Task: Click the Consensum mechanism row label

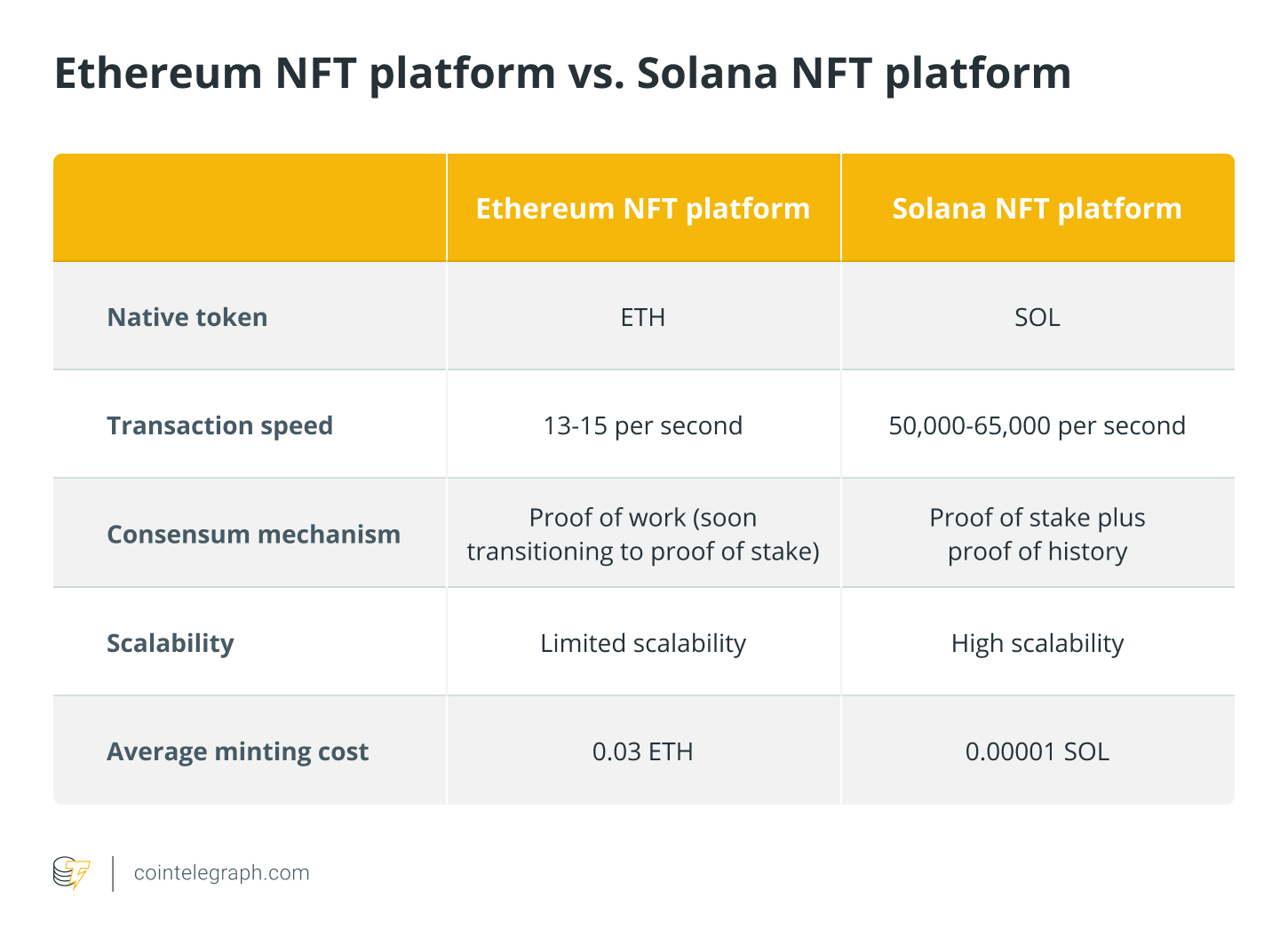Action: [253, 534]
